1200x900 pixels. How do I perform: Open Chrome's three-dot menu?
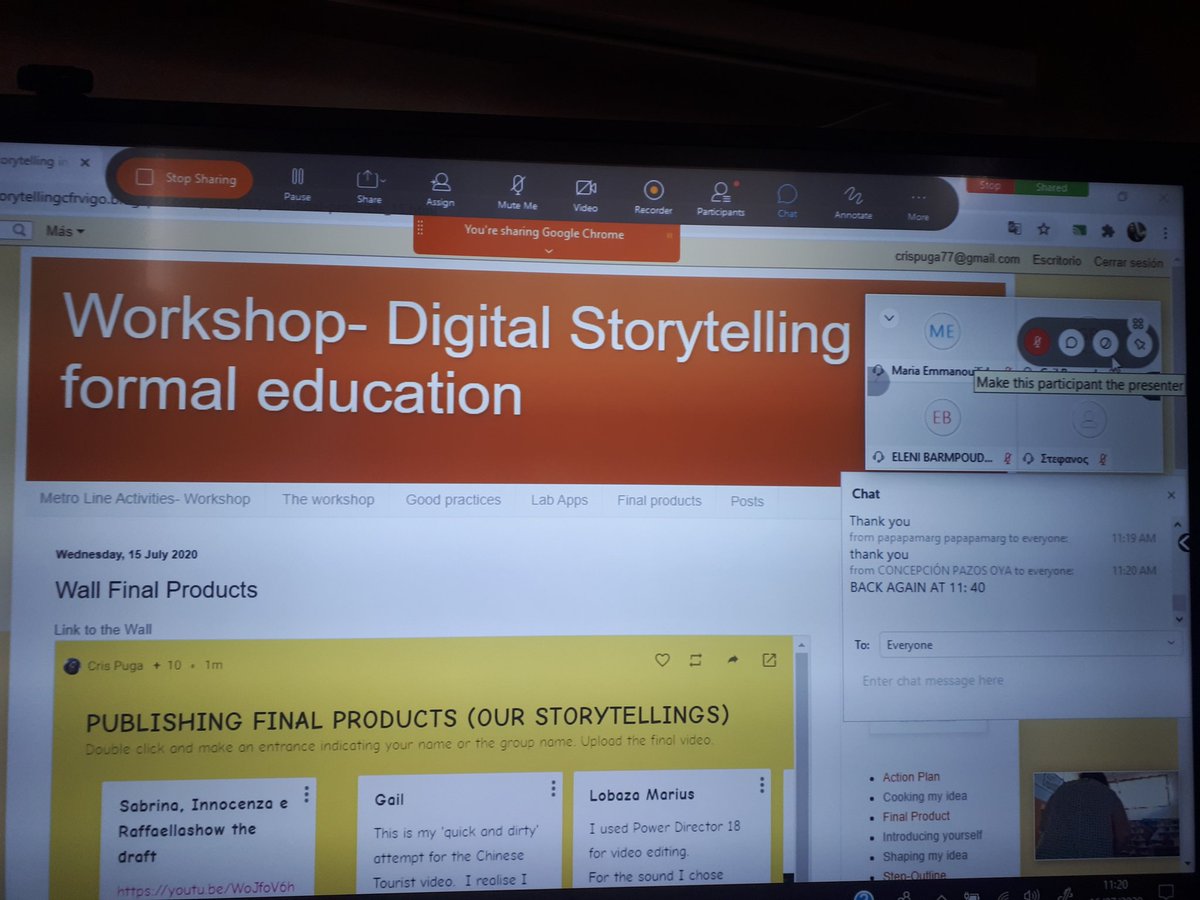click(1166, 233)
